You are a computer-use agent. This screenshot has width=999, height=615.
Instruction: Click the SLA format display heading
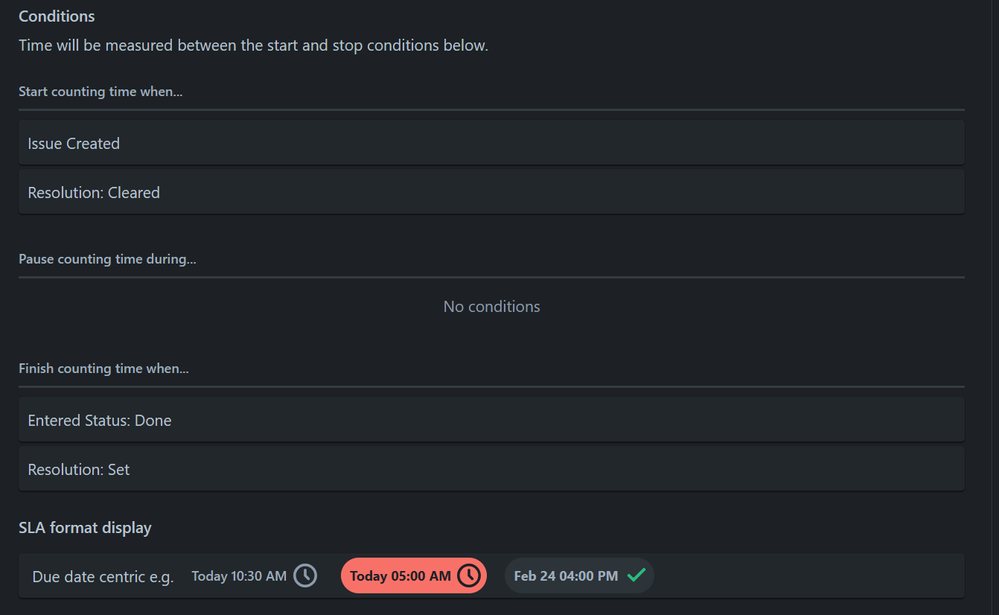(x=85, y=528)
